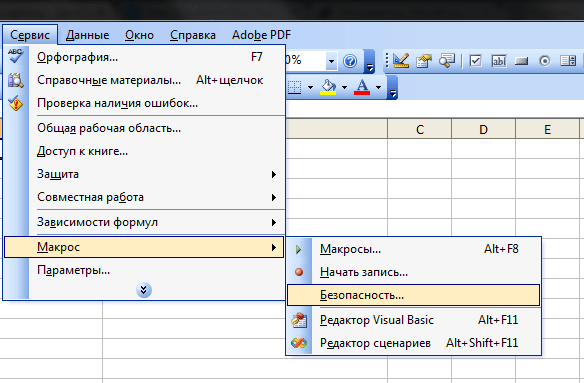Select column E header

(547, 129)
